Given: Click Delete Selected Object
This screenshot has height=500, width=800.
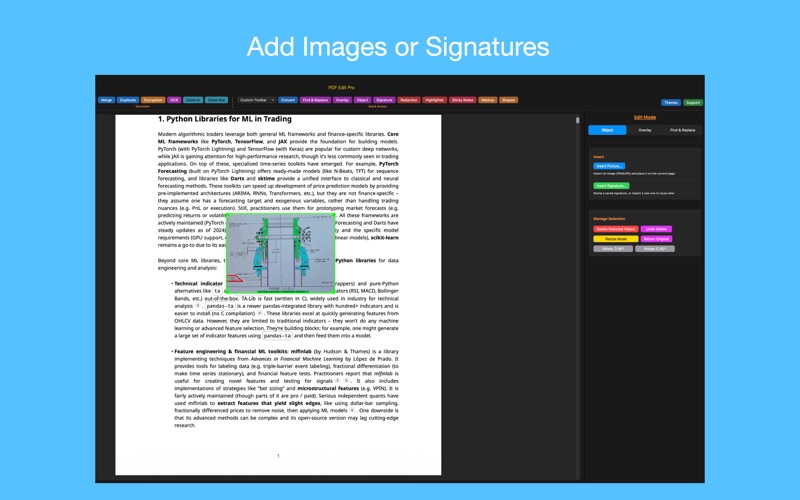Looking at the screenshot, I should tap(616, 229).
